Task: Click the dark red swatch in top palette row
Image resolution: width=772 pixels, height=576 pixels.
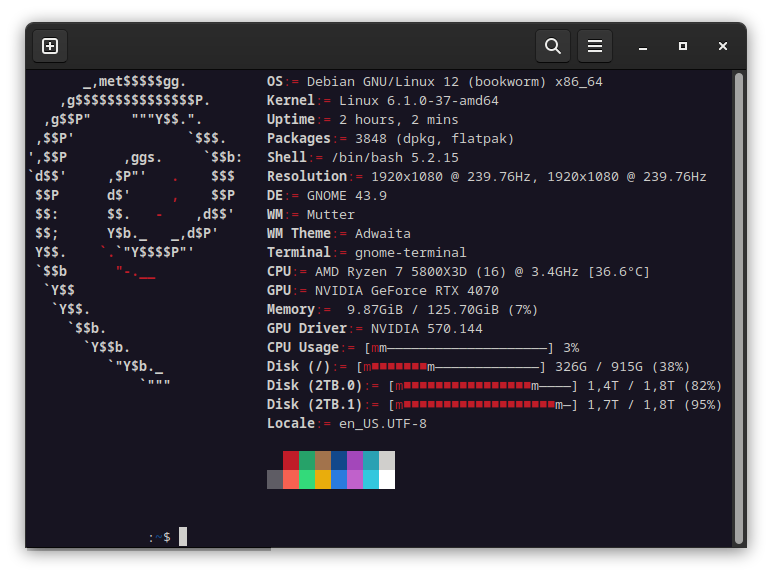Action: pyautogui.click(x=291, y=460)
